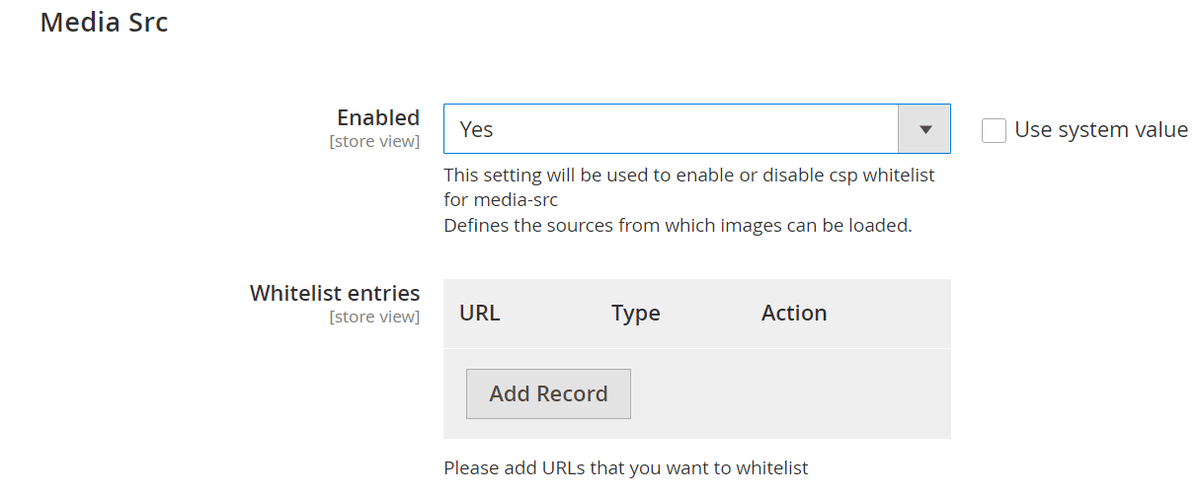Viewport: 1200px width, 496px height.
Task: Click the Type column header
Action: coord(636,313)
